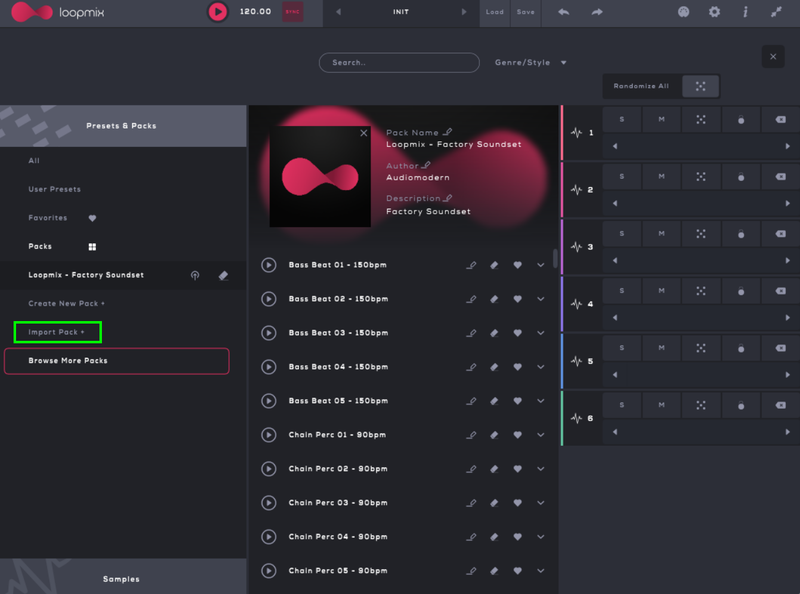
Task: Favorite Bass Beat 03 with heart icon
Action: click(x=517, y=333)
